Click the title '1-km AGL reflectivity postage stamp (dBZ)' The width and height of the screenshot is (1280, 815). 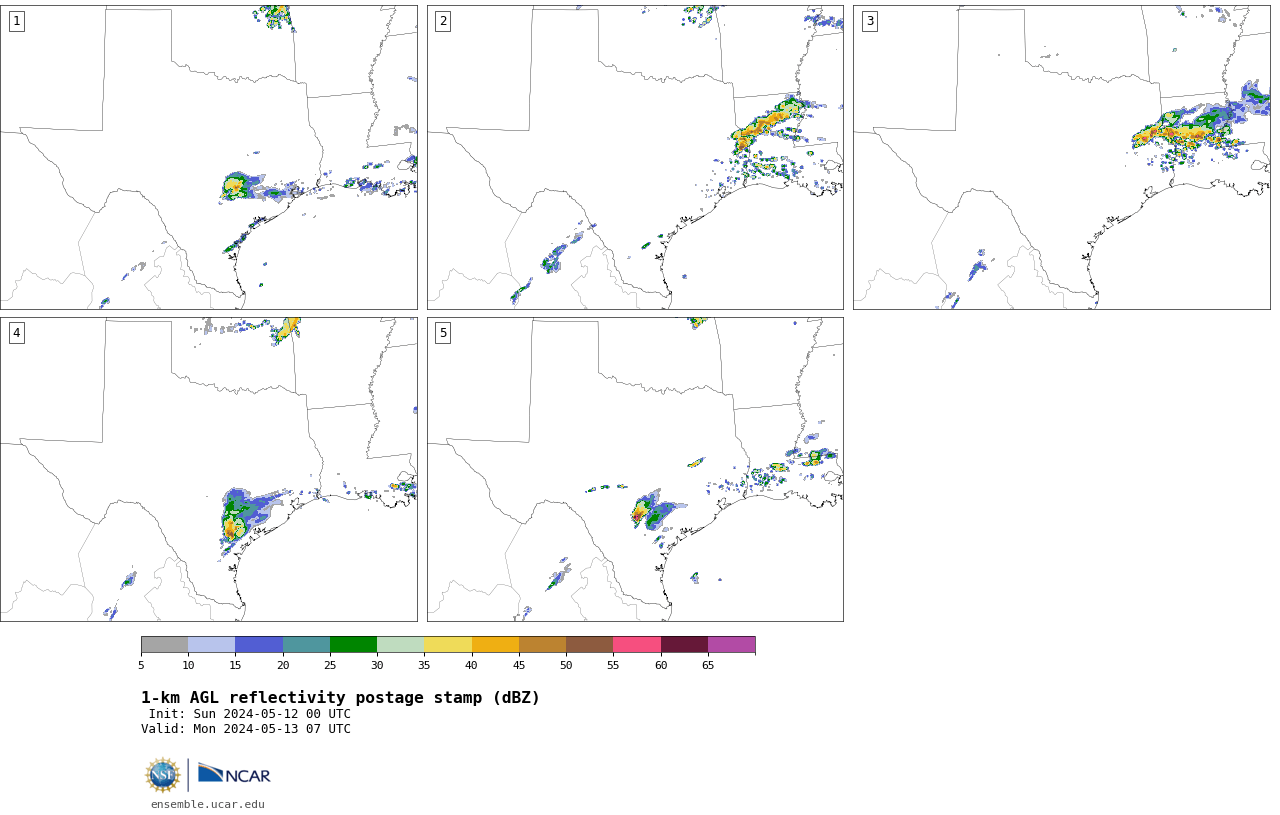[340, 698]
